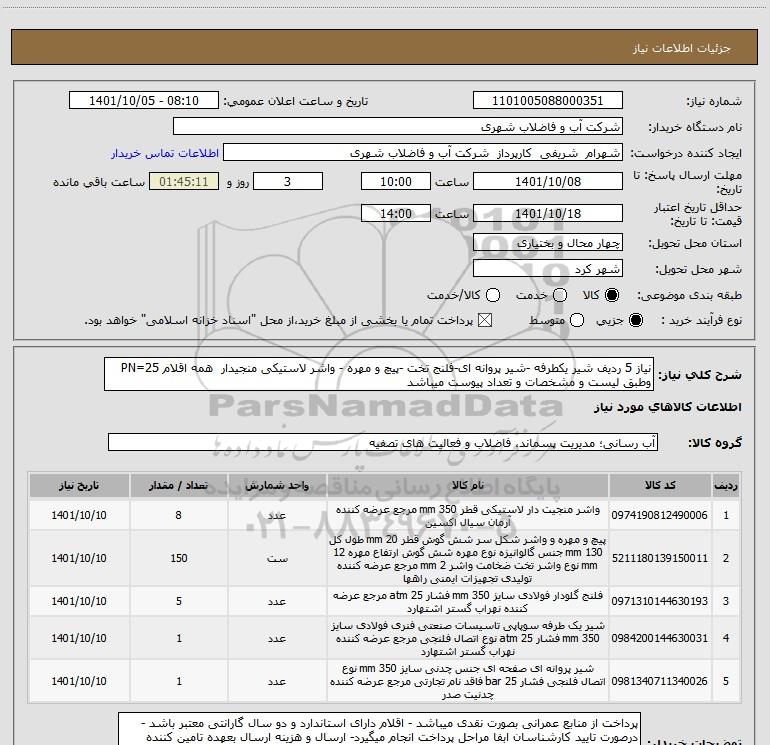Click the شرح کلی نیاز description box
This screenshot has width=770, height=745.
(x=379, y=374)
